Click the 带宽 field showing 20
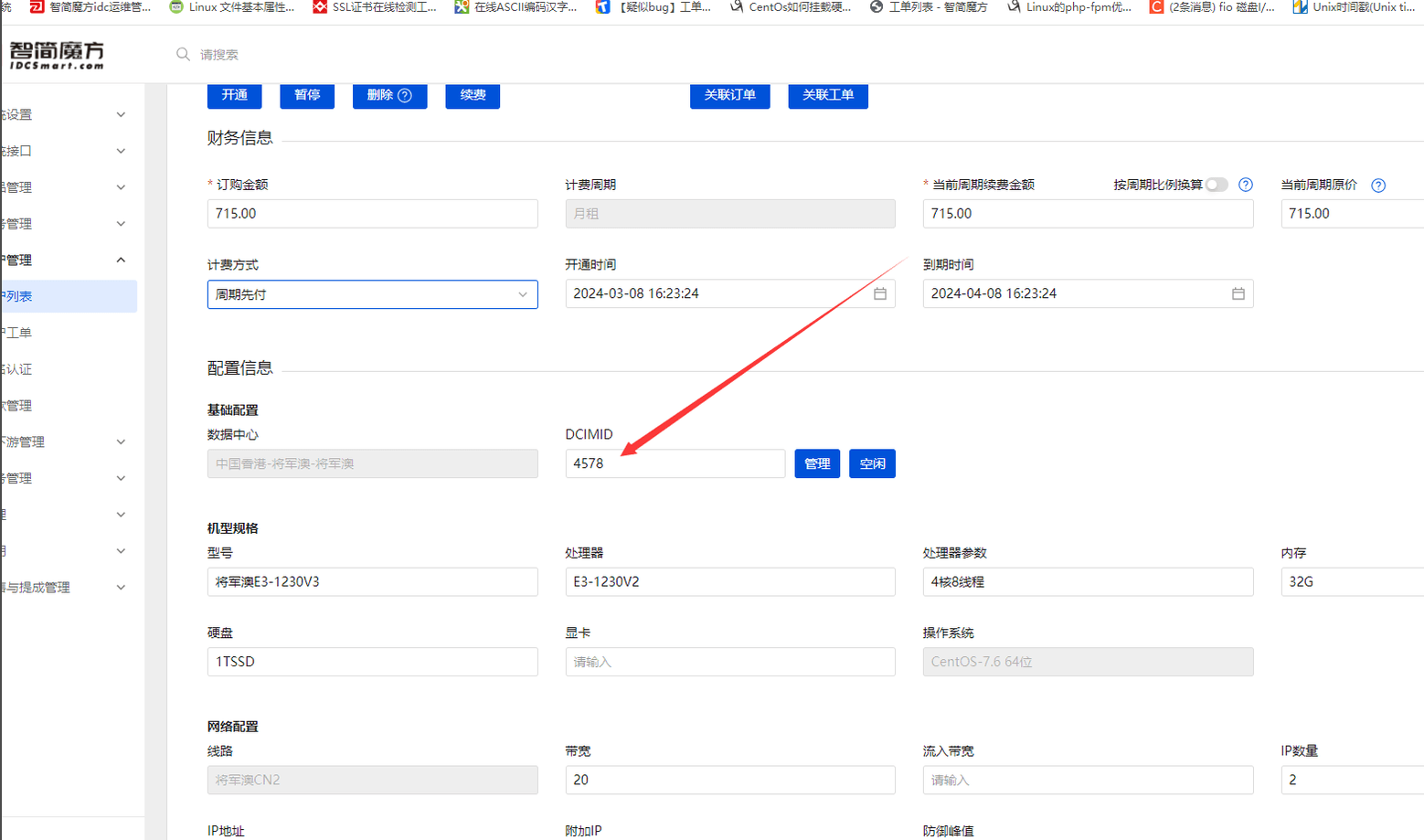 pyautogui.click(x=730, y=780)
